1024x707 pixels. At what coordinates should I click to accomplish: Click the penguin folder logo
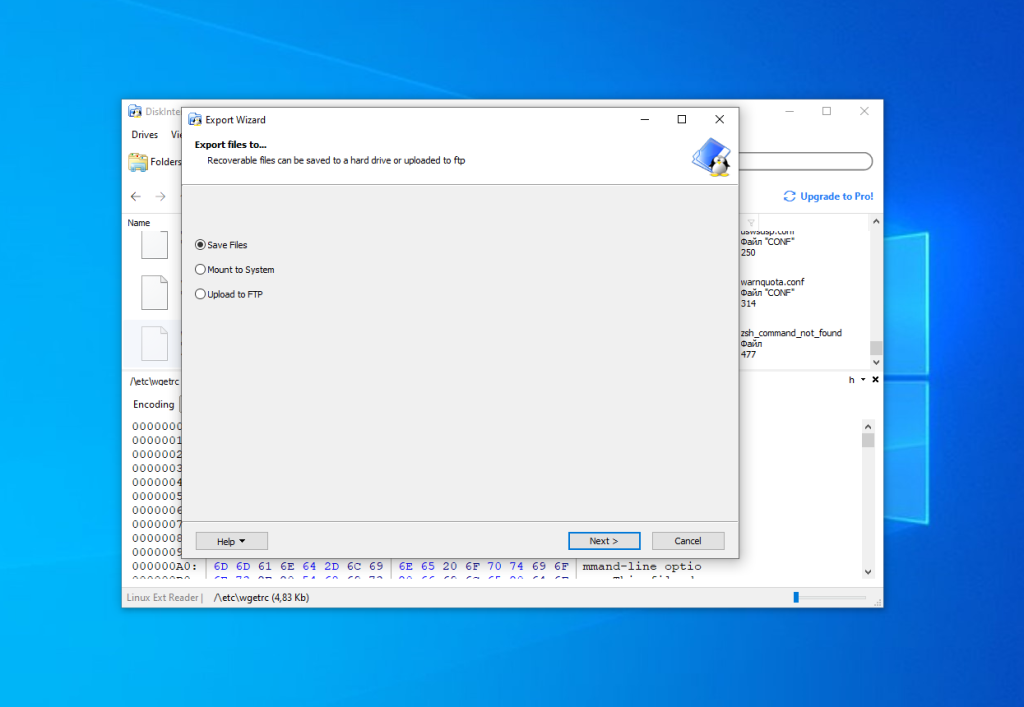coord(711,157)
